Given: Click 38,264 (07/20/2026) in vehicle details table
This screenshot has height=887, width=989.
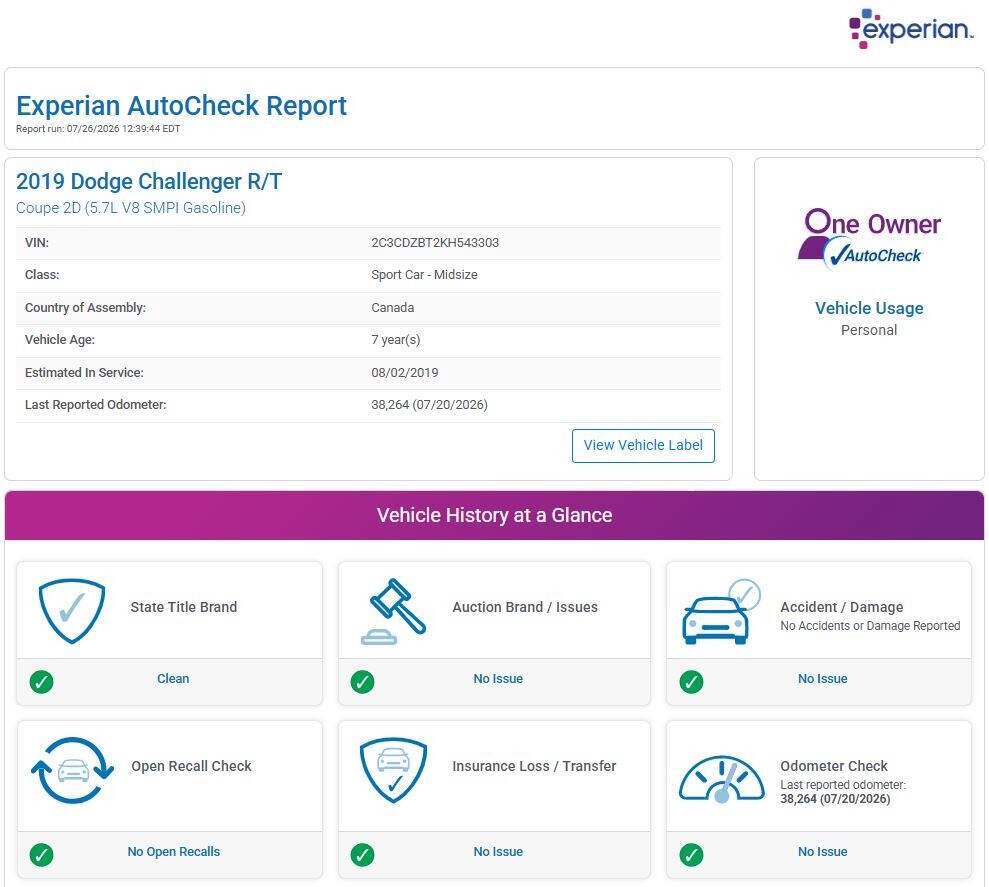Looking at the screenshot, I should (x=430, y=405).
